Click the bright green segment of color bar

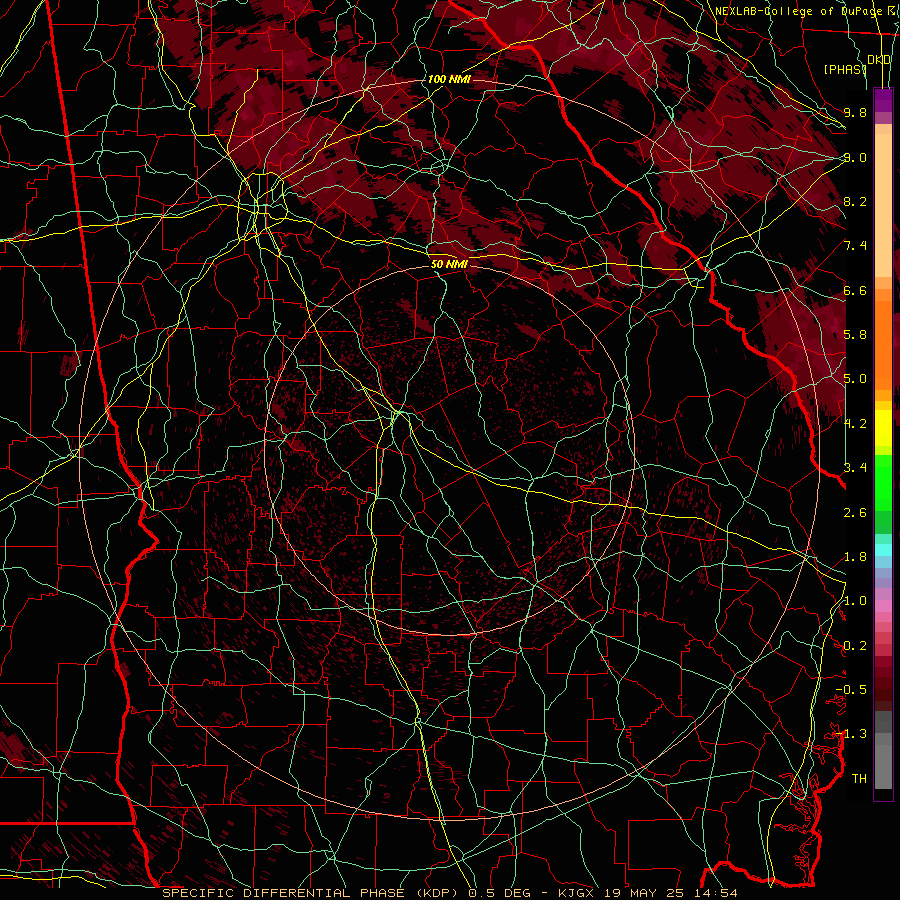click(x=883, y=481)
